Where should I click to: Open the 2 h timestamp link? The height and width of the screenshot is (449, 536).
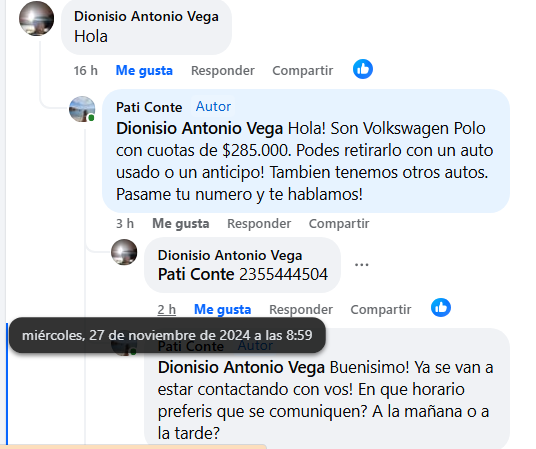[166, 309]
